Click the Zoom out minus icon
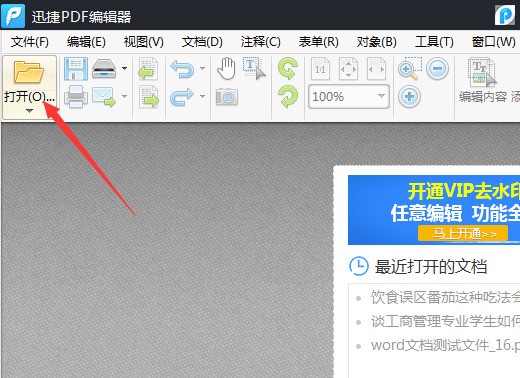 coord(437,69)
